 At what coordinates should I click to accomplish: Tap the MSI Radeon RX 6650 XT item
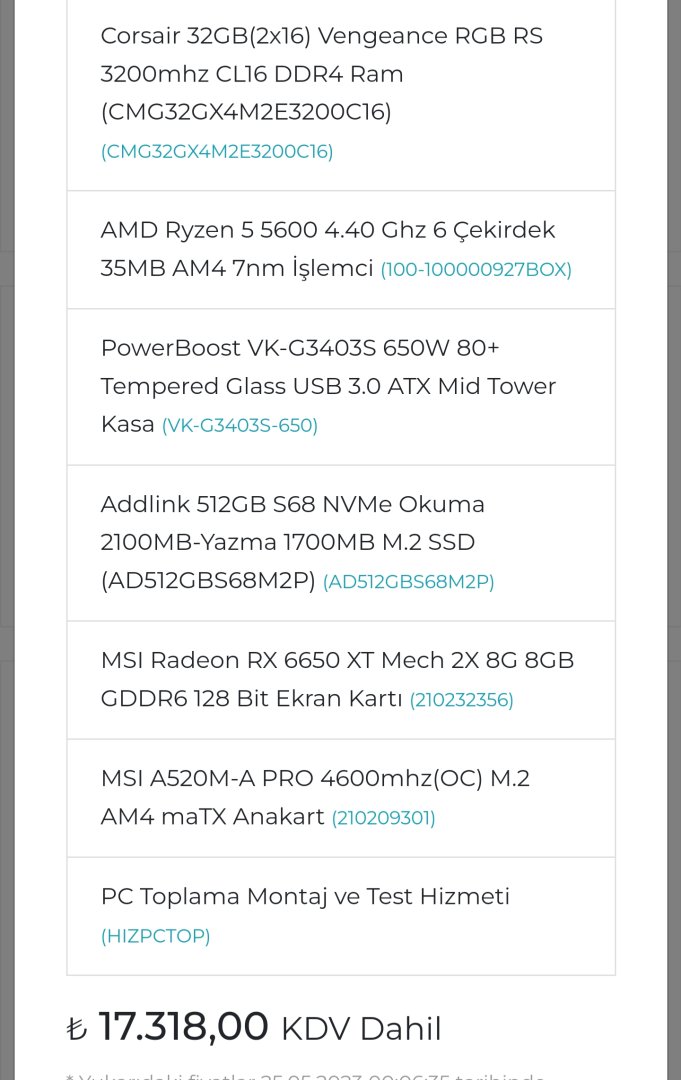click(337, 661)
